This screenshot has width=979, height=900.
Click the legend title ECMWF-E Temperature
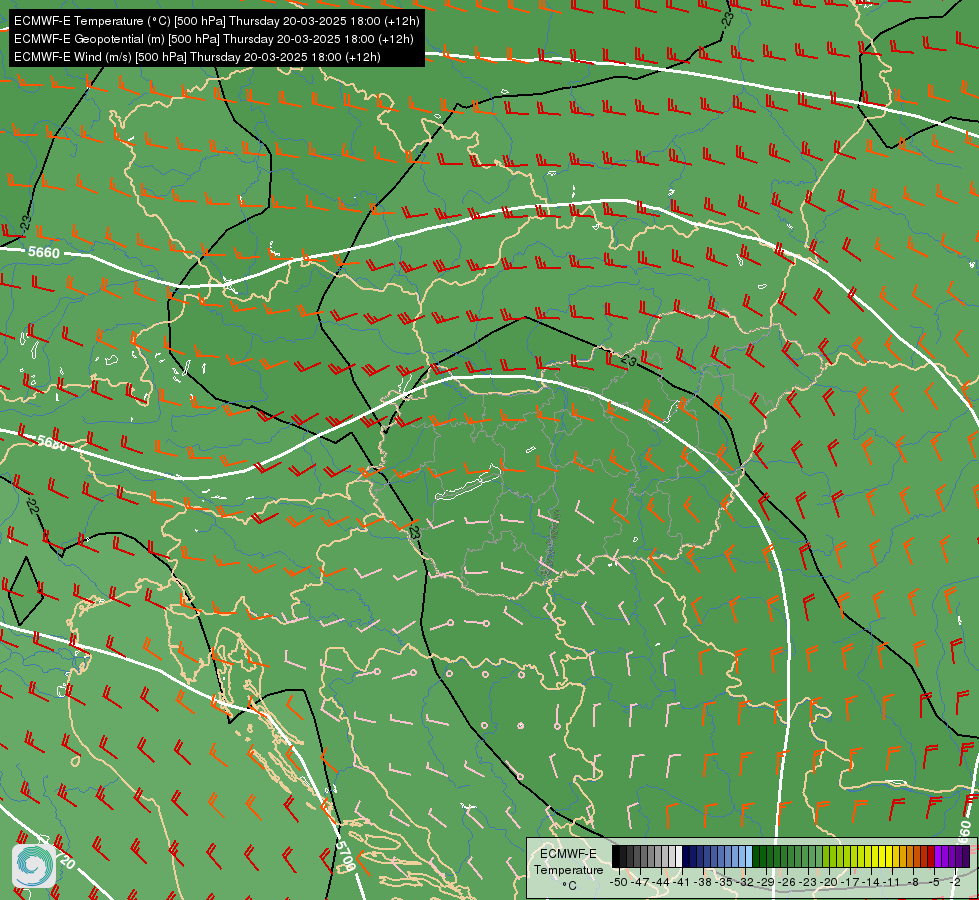click(x=569, y=862)
